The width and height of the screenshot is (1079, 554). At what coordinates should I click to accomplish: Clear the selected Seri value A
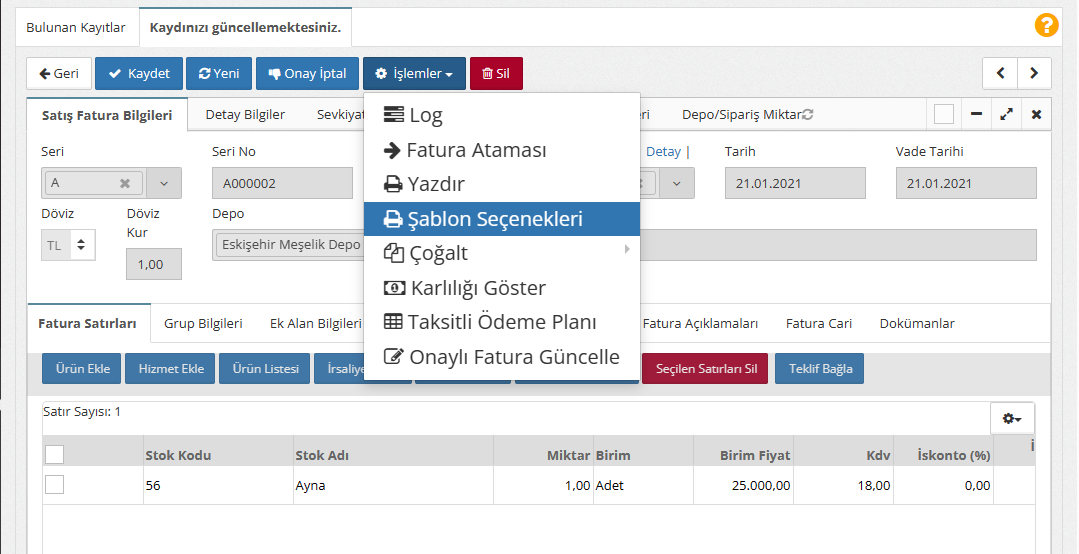[125, 184]
